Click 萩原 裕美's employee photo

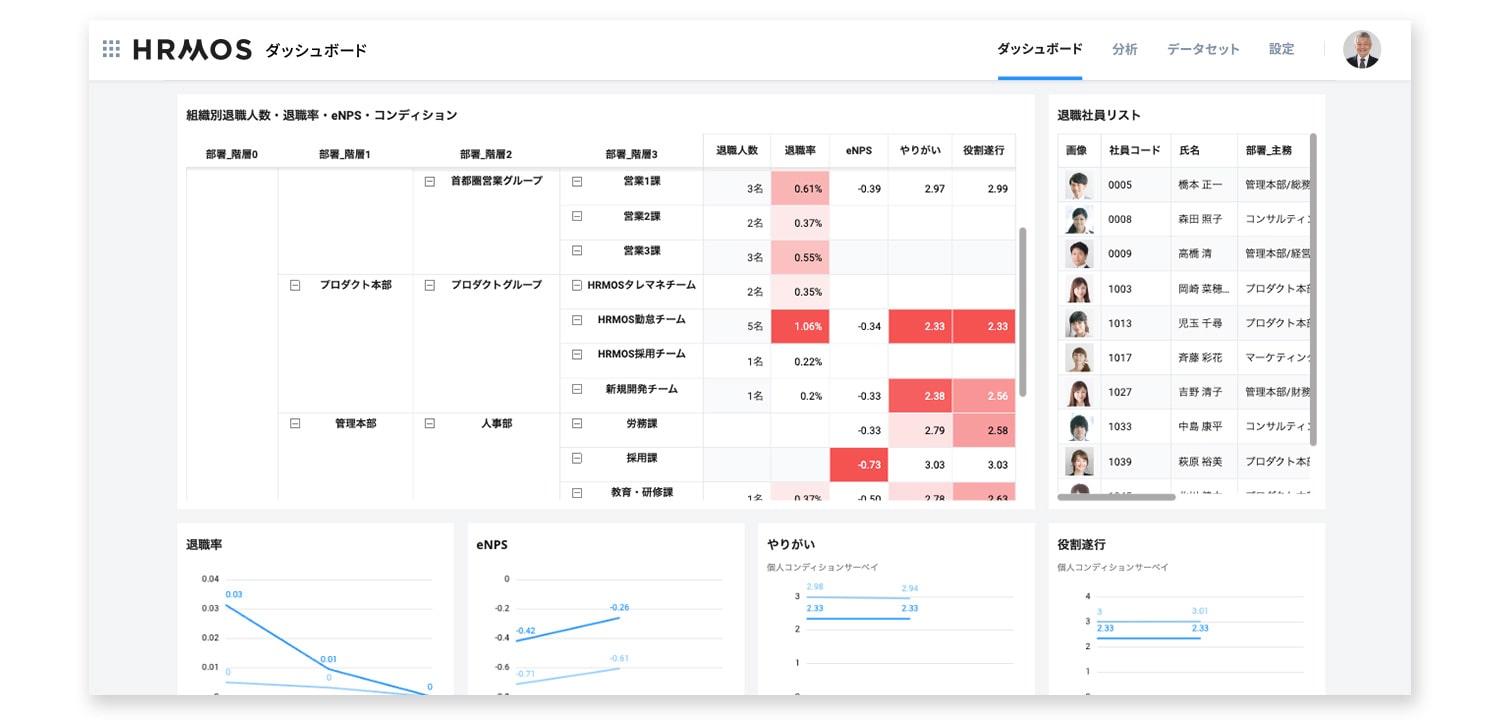pyautogui.click(x=1080, y=461)
